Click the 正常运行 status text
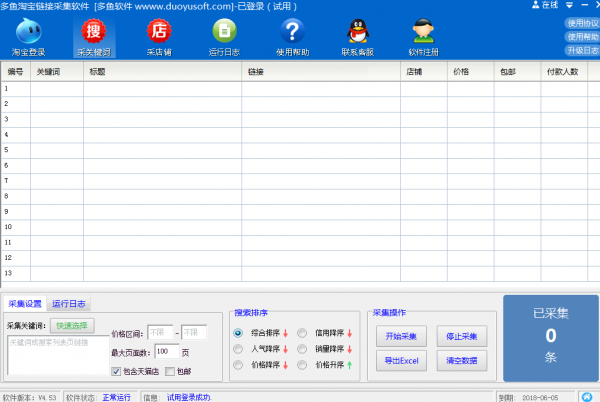This screenshot has width=600, height=402. (116, 397)
